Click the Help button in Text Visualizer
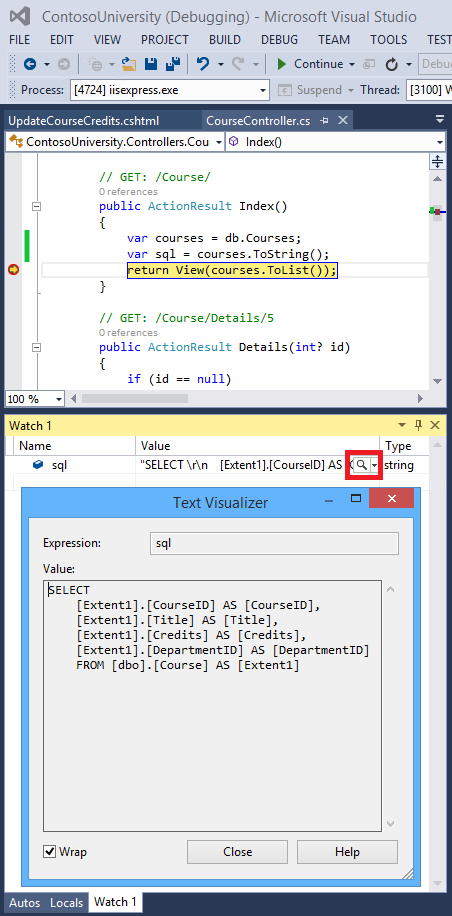This screenshot has width=452, height=916. (x=347, y=852)
